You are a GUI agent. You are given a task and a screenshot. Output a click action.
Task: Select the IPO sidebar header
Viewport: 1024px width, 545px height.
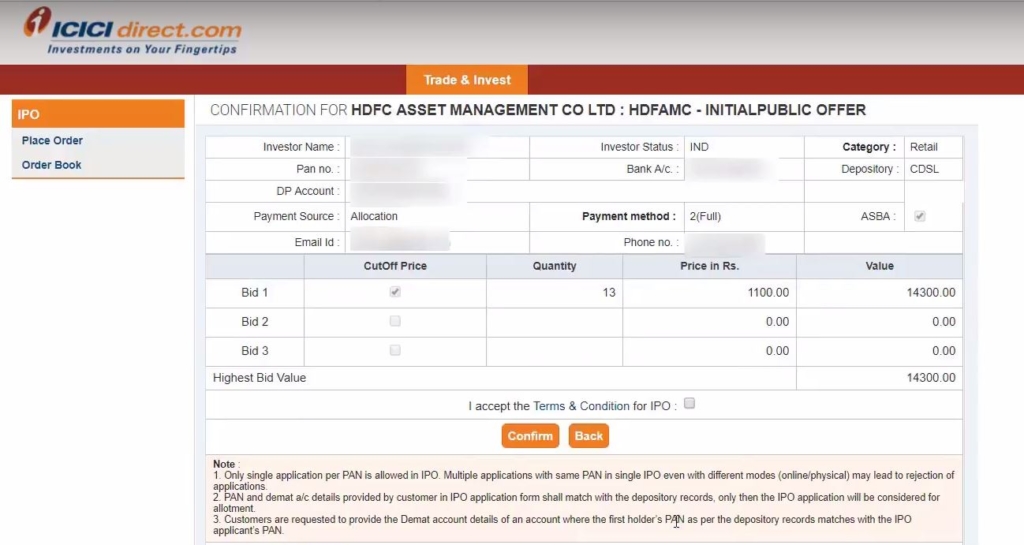coord(98,114)
